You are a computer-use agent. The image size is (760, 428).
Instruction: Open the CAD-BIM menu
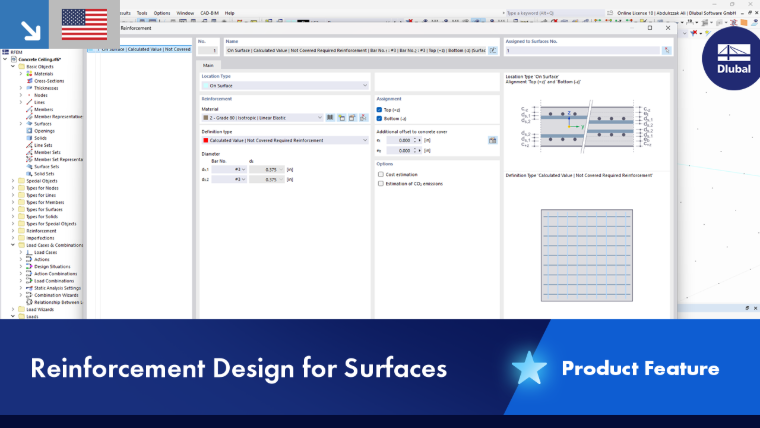click(209, 13)
